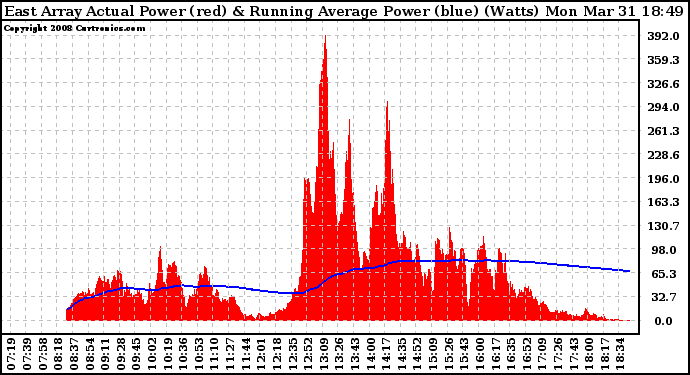Click the 07:39 time label
The height and width of the screenshot is (375, 690).
[x=27, y=354]
